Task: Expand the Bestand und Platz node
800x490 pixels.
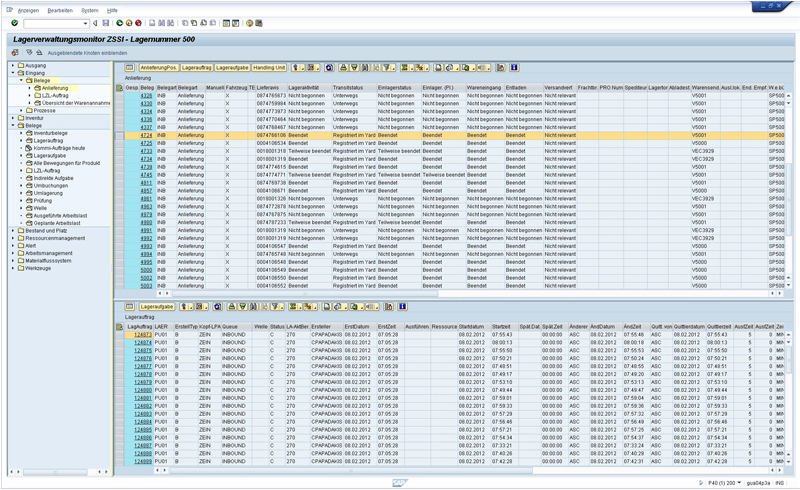Action: 13,231
